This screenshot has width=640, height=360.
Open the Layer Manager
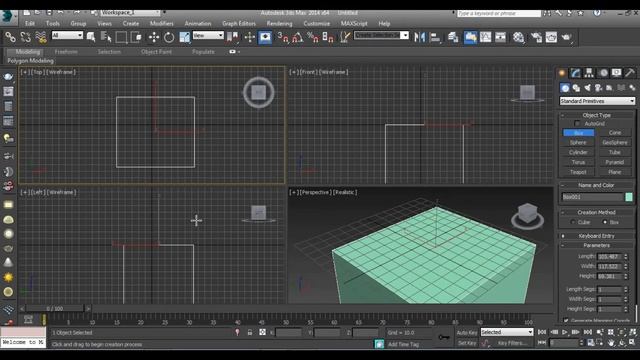click(x=453, y=37)
